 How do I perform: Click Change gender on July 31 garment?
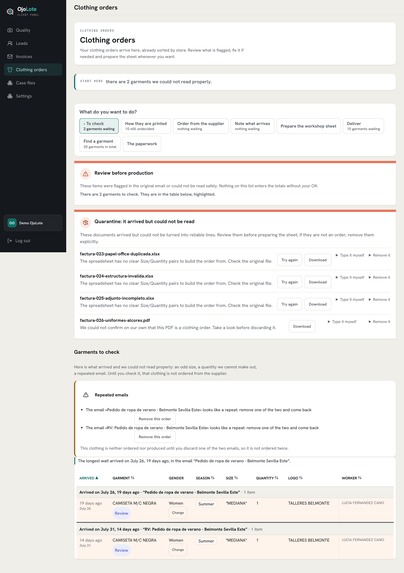pyautogui.click(x=178, y=550)
